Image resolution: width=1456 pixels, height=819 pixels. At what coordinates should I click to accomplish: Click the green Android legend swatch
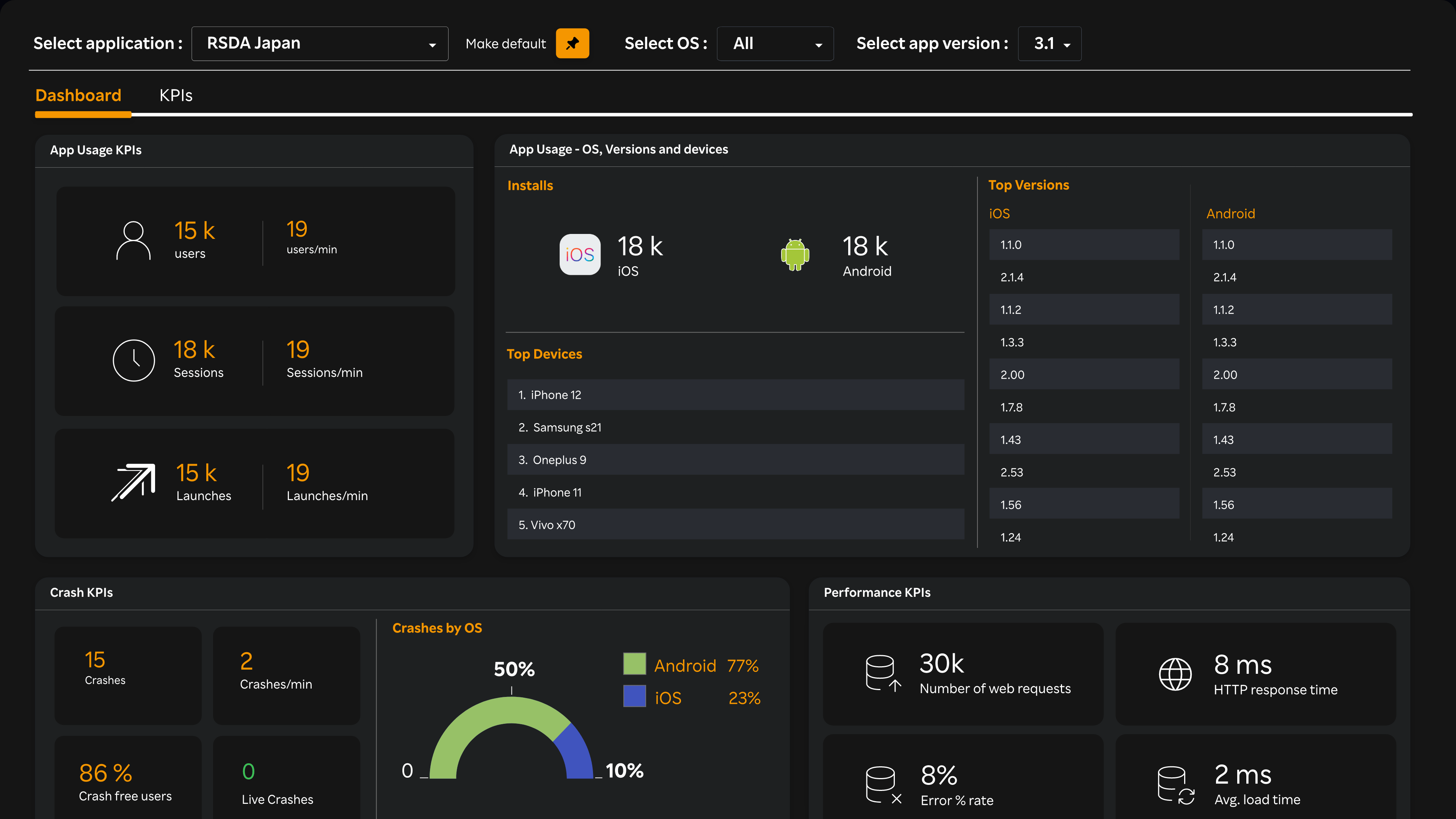[634, 664]
